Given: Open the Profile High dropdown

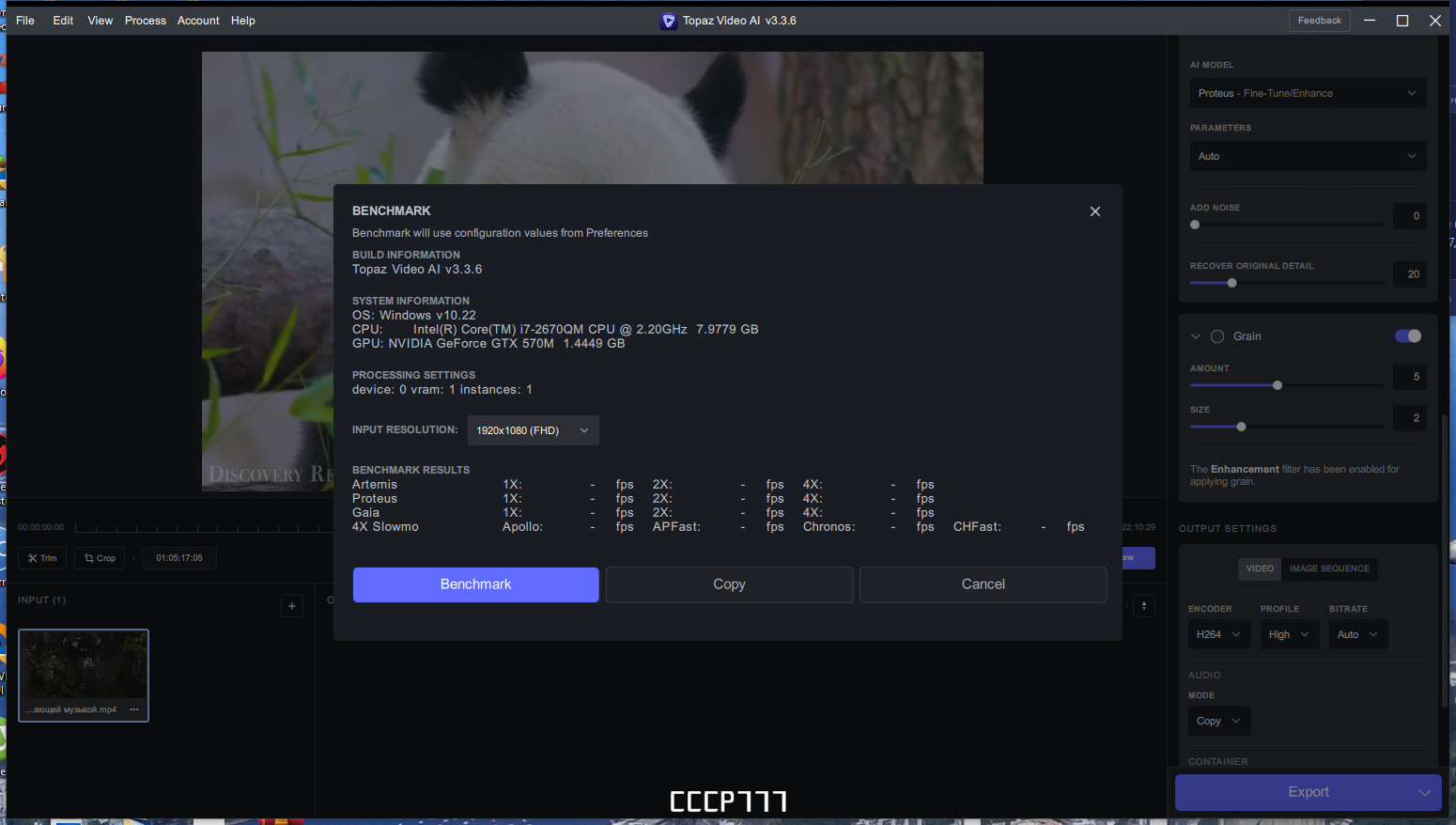Looking at the screenshot, I should point(1289,634).
